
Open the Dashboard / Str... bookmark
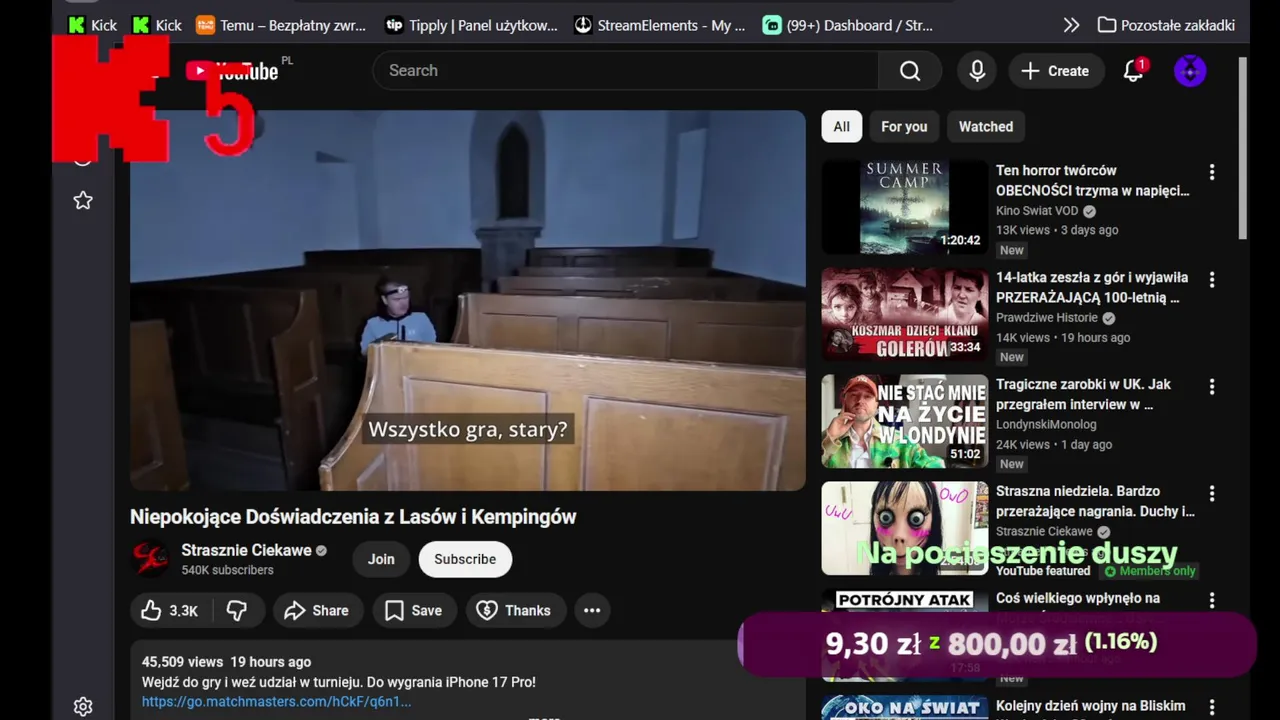[x=848, y=25]
